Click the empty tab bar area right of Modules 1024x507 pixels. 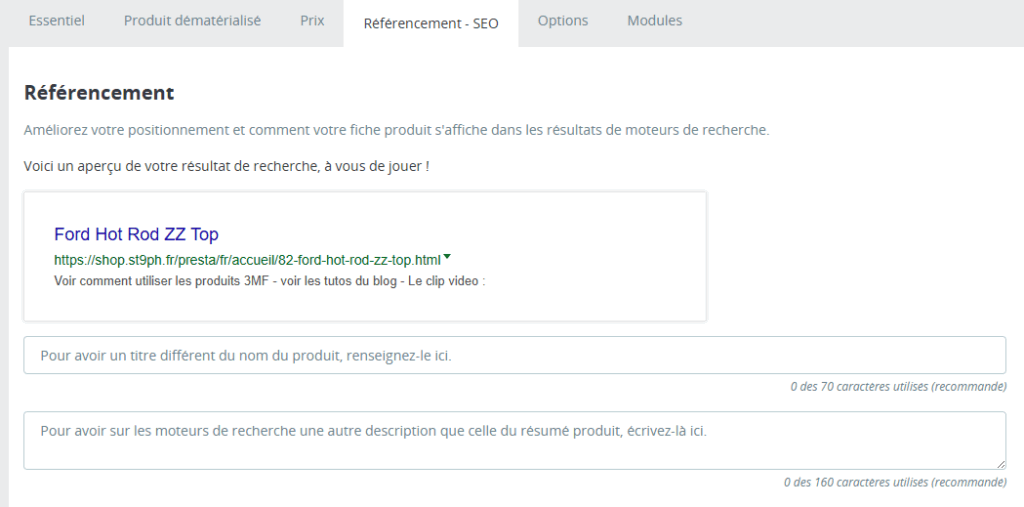(860, 22)
